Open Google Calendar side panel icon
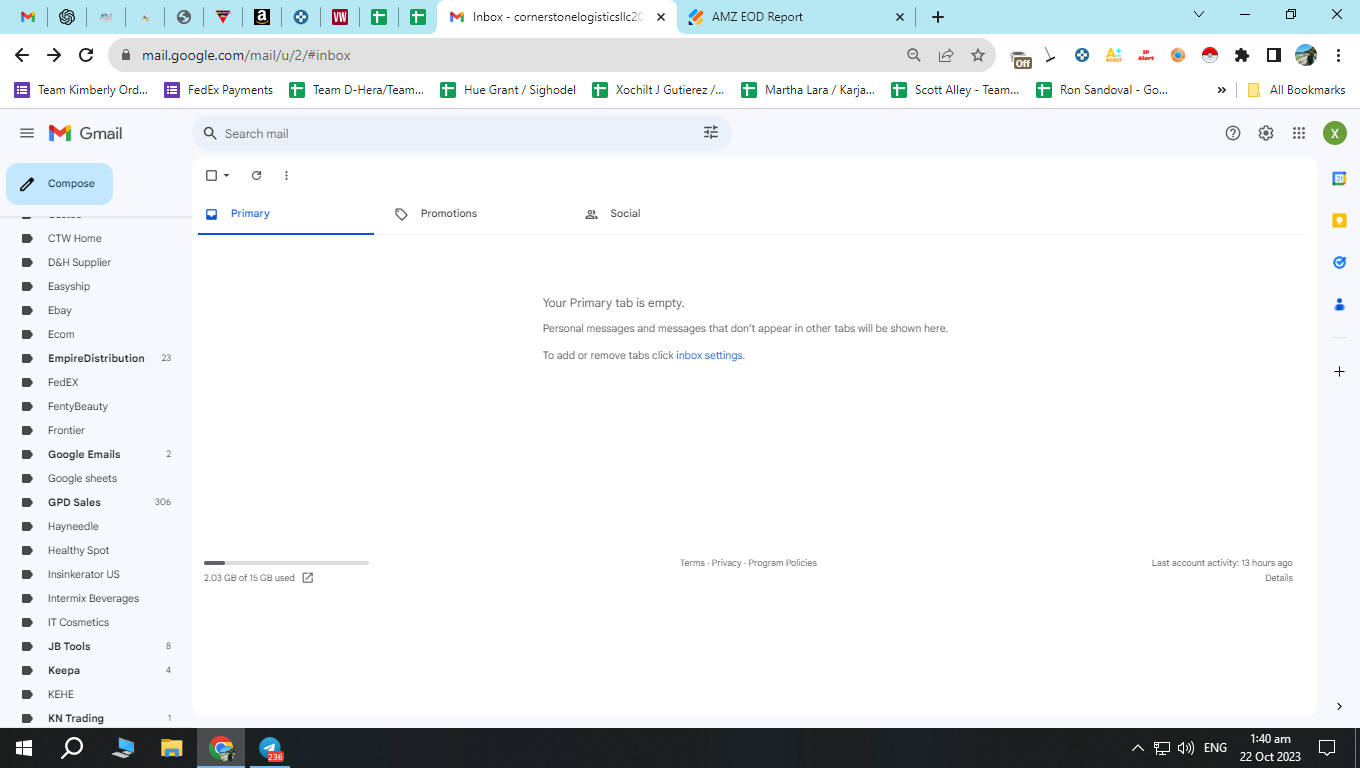The height and width of the screenshot is (768, 1360). [1339, 178]
